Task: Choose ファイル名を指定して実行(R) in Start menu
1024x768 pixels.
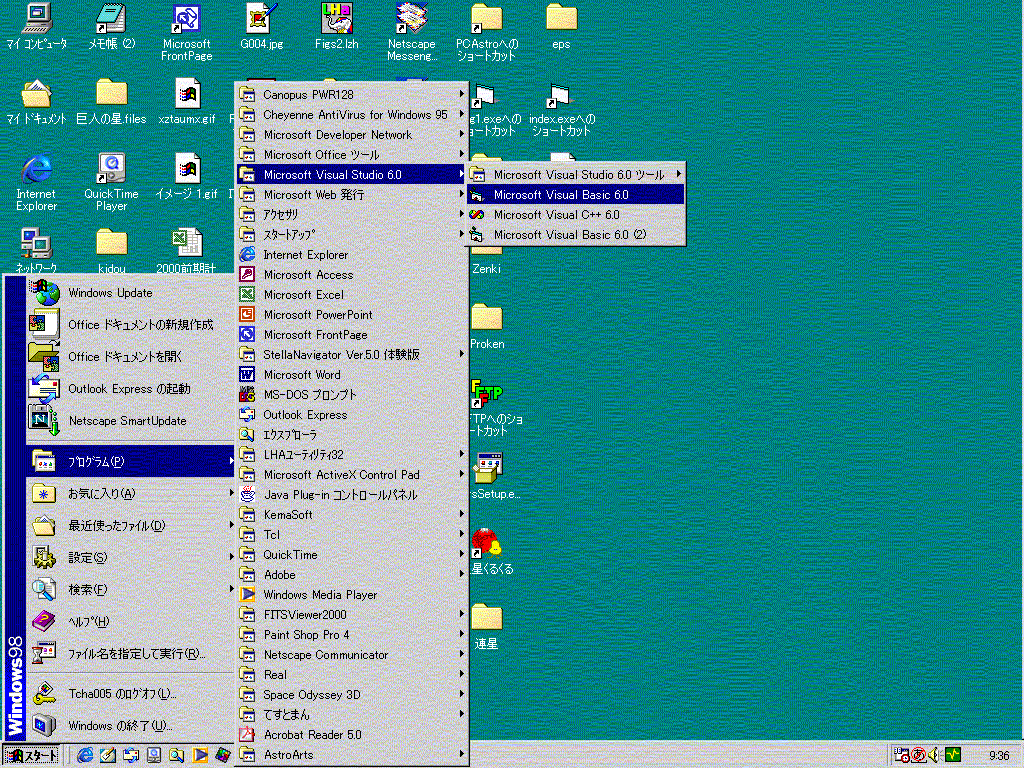Action: [130, 654]
